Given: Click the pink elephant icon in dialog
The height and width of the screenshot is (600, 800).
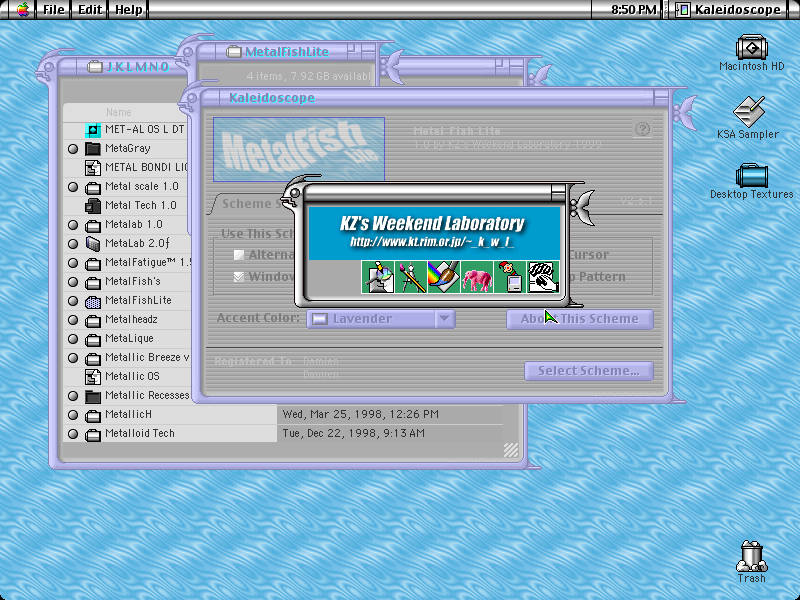Looking at the screenshot, I should click(477, 277).
